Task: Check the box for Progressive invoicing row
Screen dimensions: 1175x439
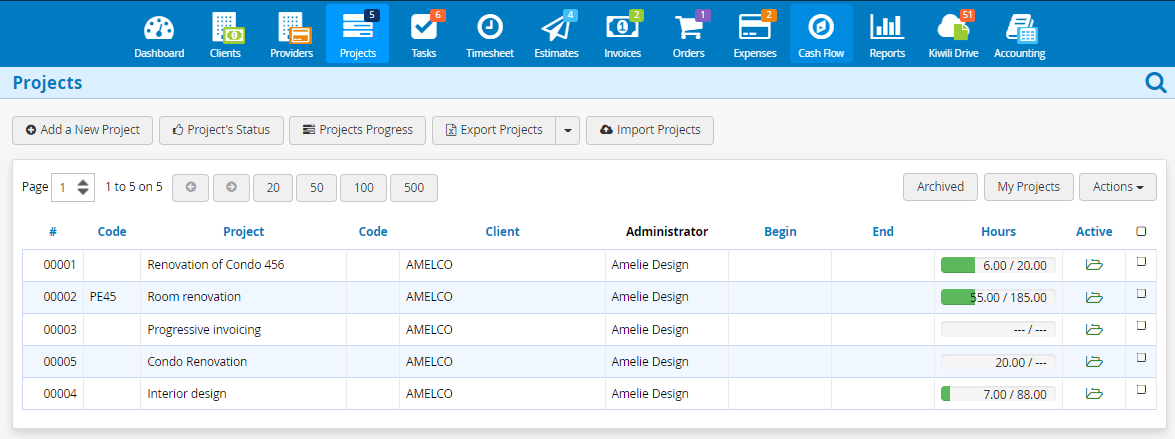Action: (1141, 326)
